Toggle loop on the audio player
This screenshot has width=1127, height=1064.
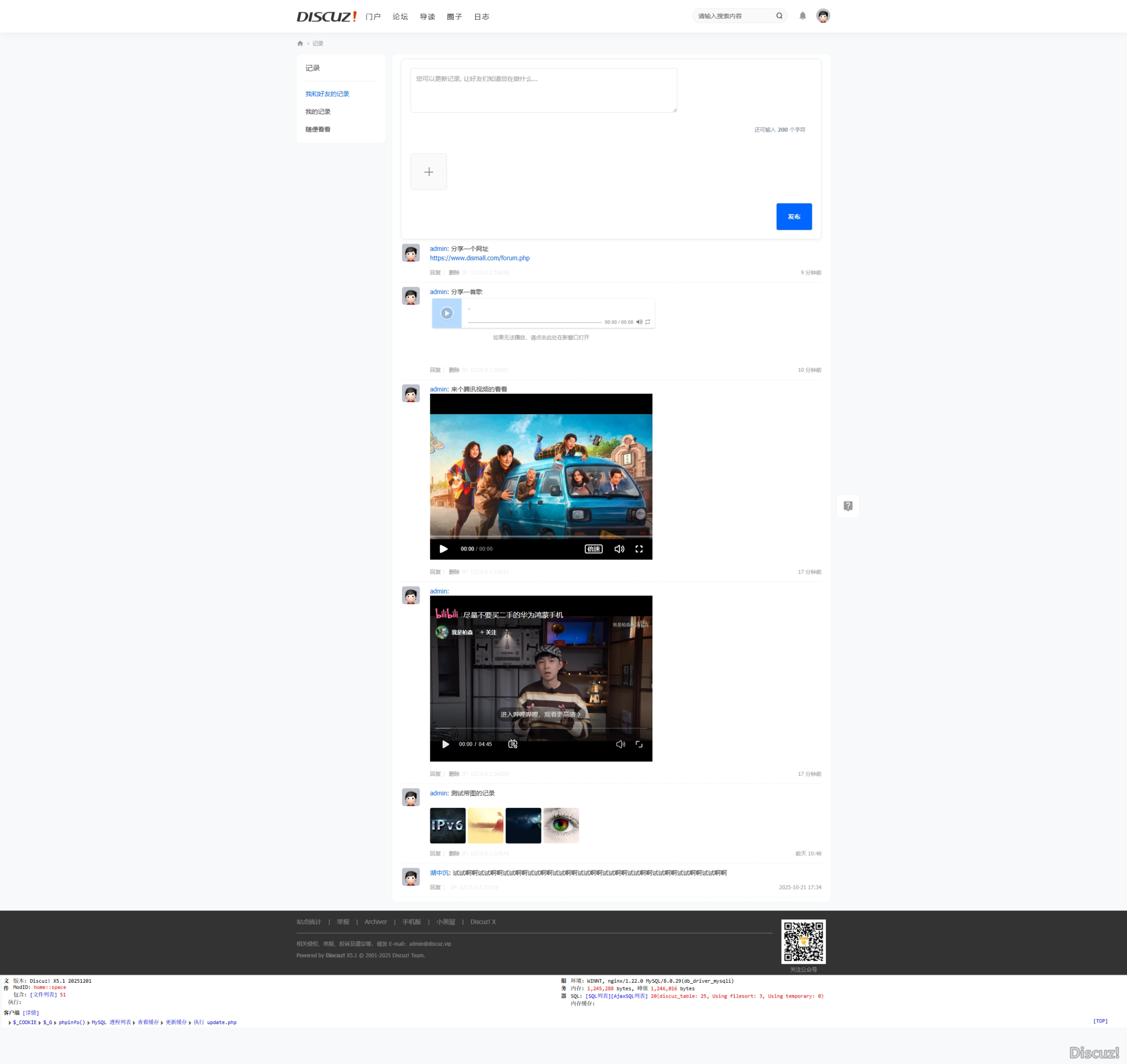pos(647,322)
